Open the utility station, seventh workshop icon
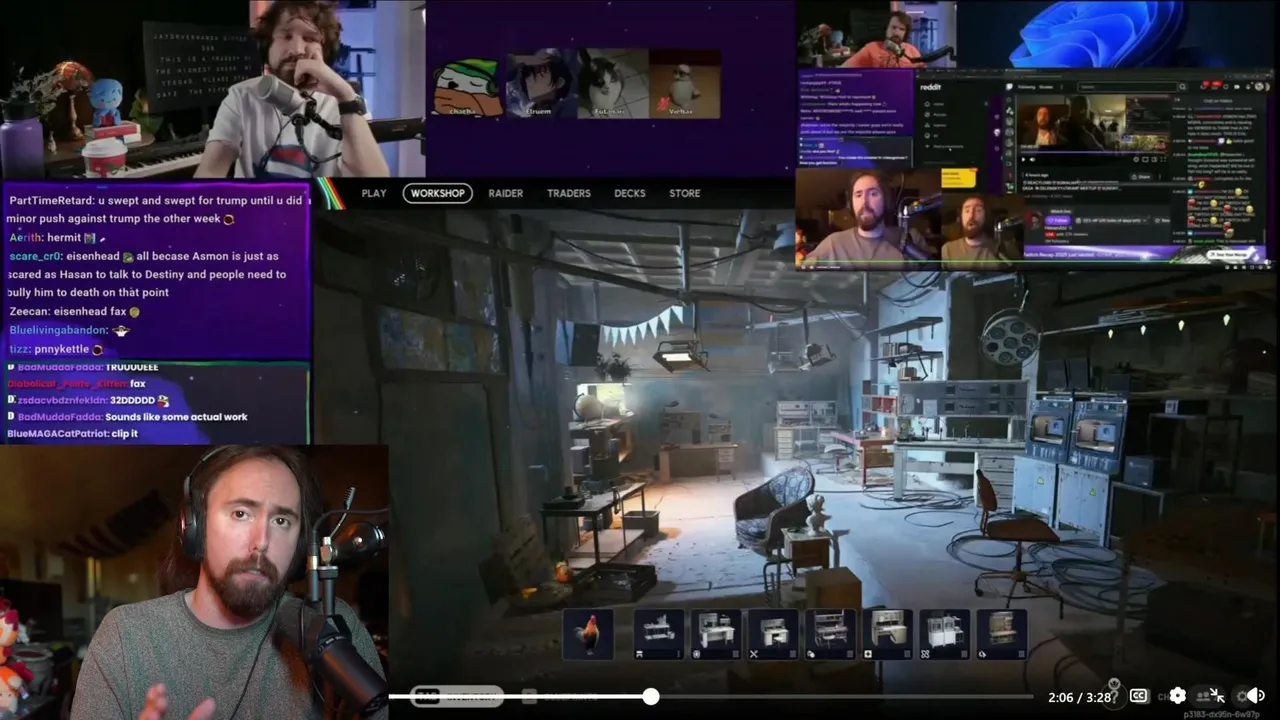1280x720 pixels. tap(945, 634)
